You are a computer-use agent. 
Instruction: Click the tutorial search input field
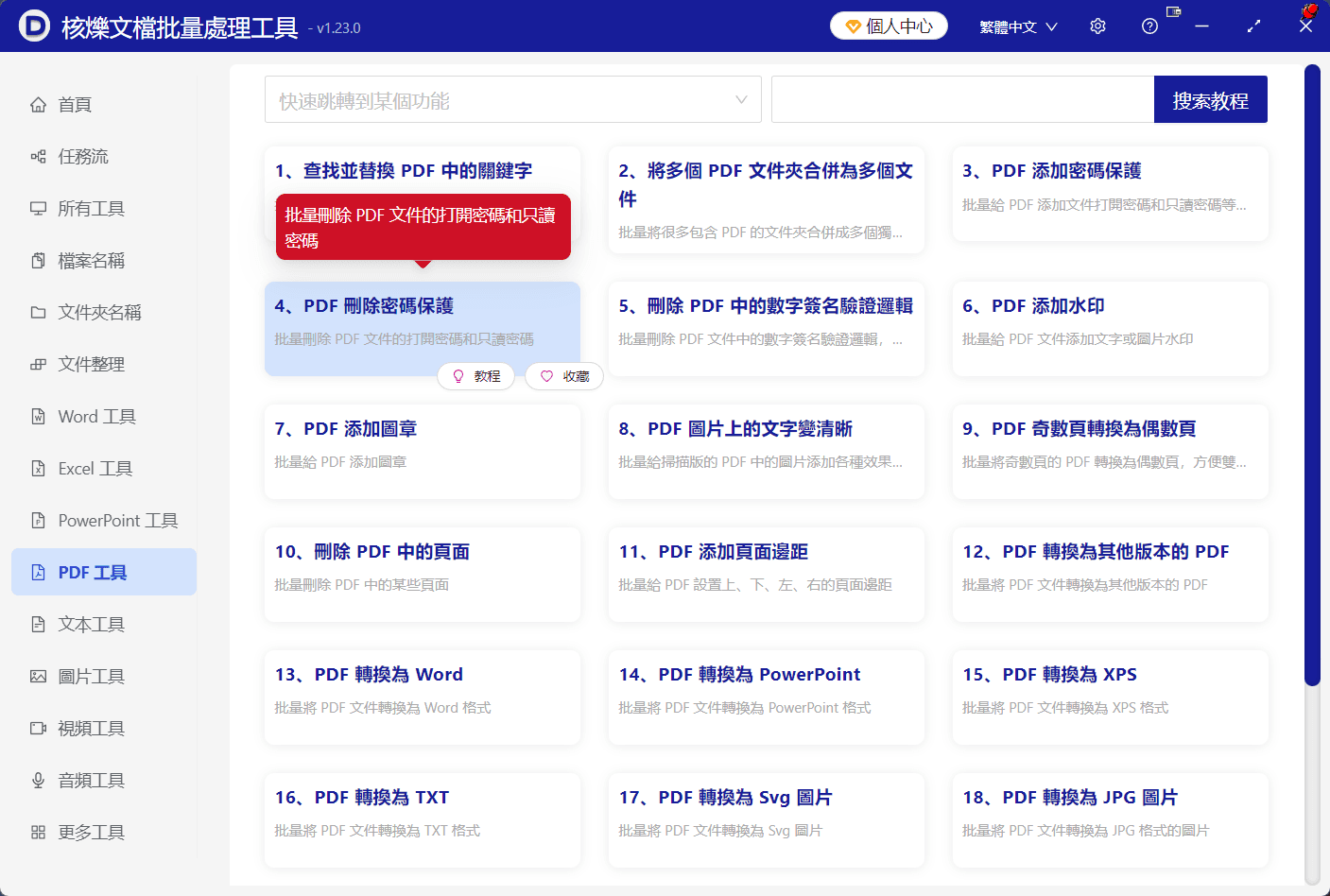click(963, 99)
